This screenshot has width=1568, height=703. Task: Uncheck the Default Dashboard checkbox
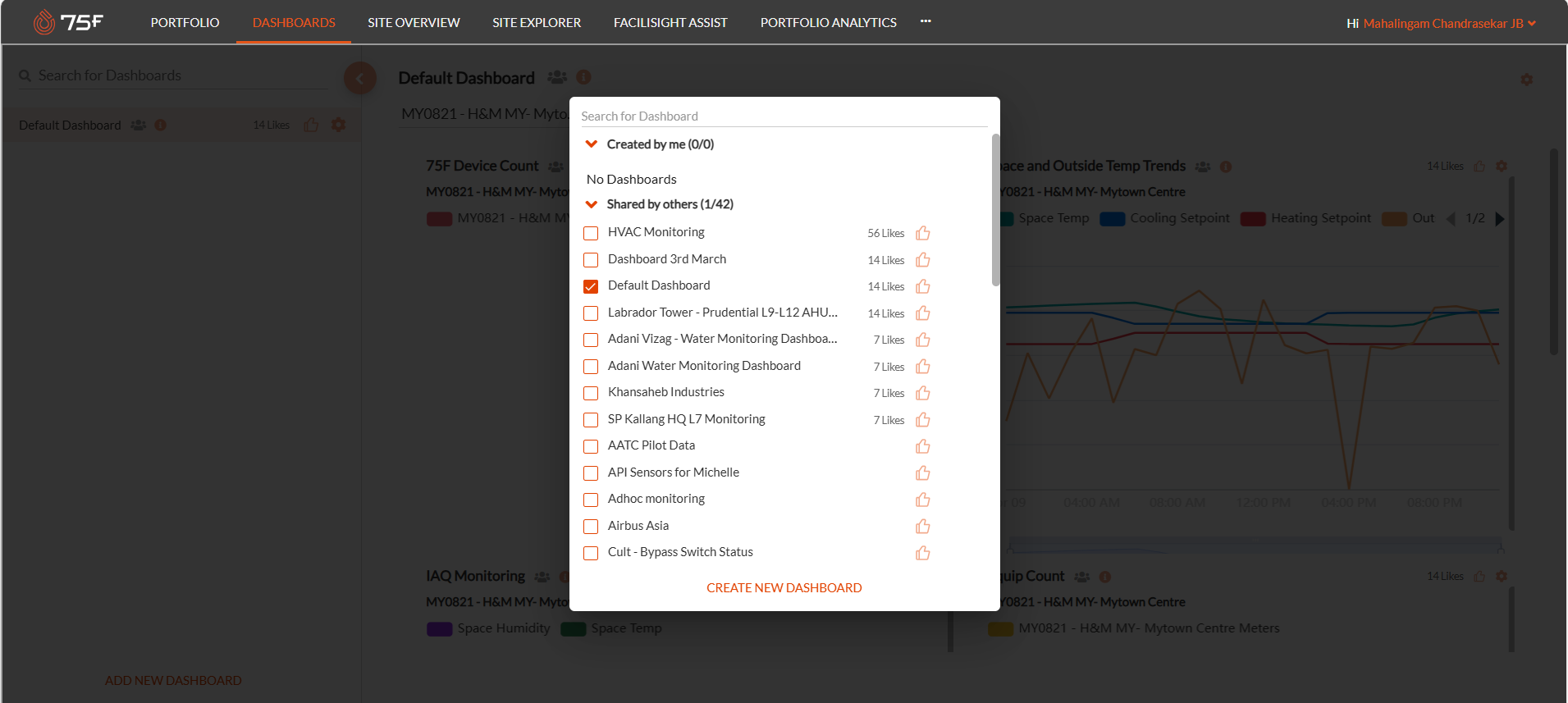tap(591, 286)
